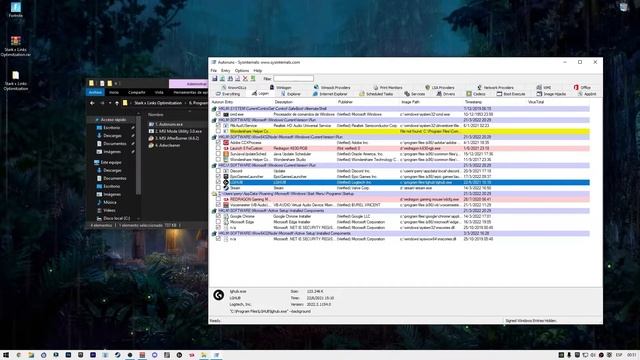640x360 pixels.
Task: Click the green jump-to-entry toolbar icon
Action: click(253, 78)
